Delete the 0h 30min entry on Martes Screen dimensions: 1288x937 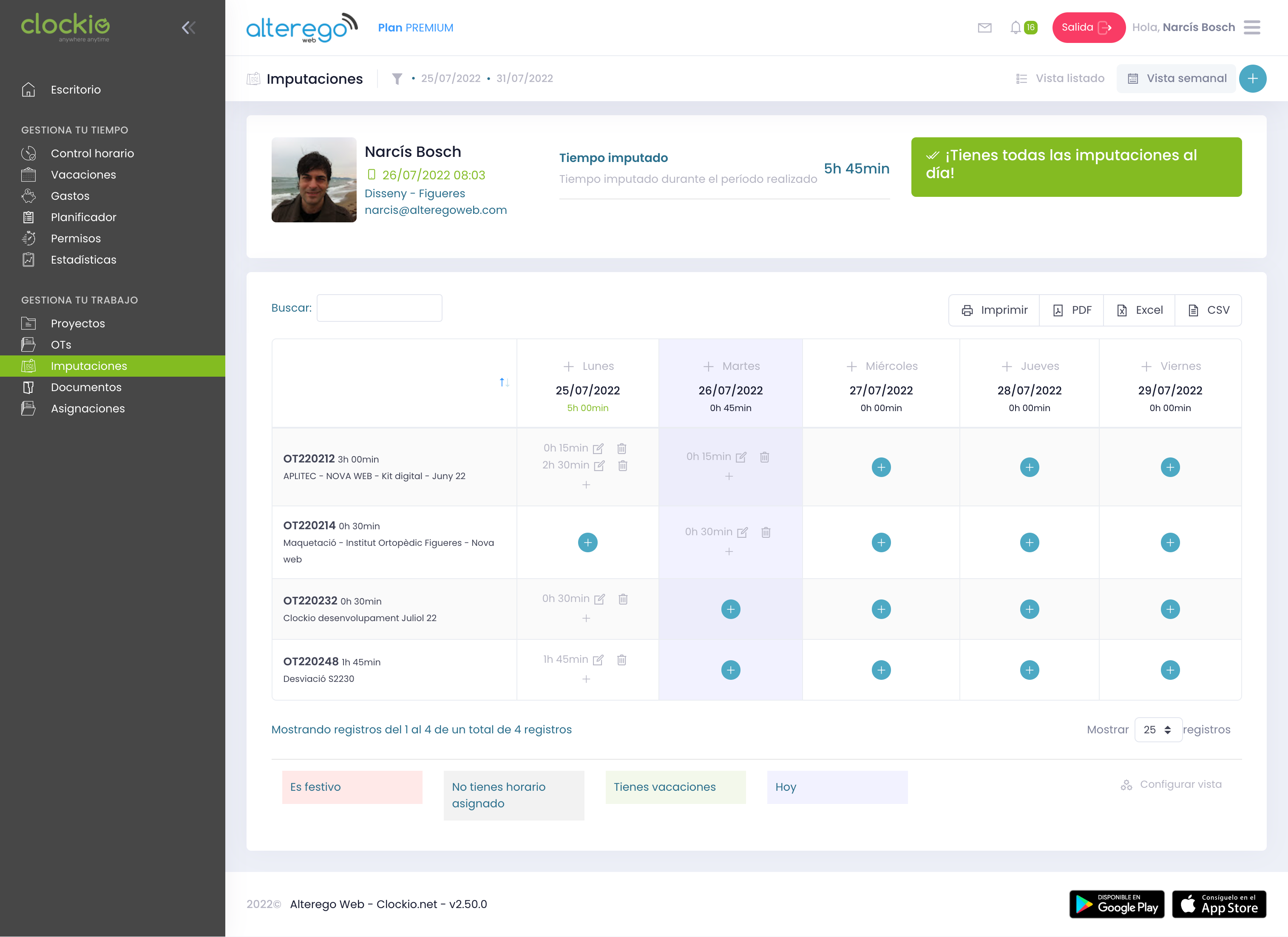766,532
